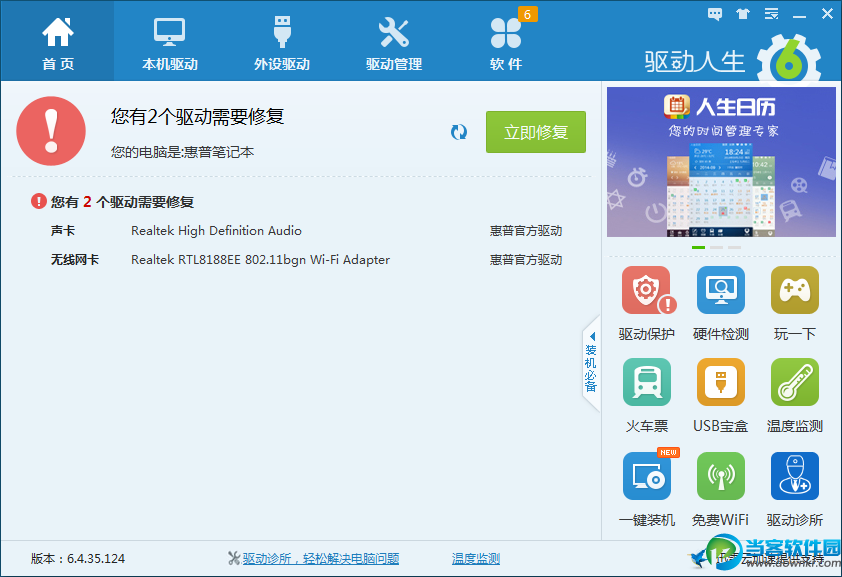The height and width of the screenshot is (577, 842).
Task: Open 玩一下 game icon
Action: click(x=795, y=304)
